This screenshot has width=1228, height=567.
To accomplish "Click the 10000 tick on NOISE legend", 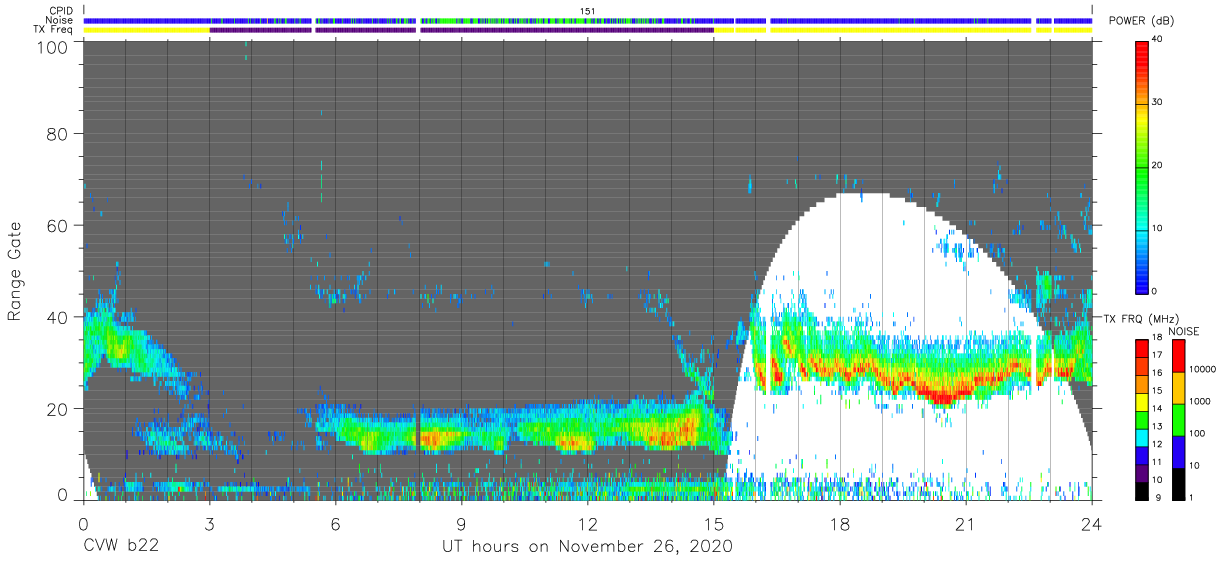I will [1204, 369].
